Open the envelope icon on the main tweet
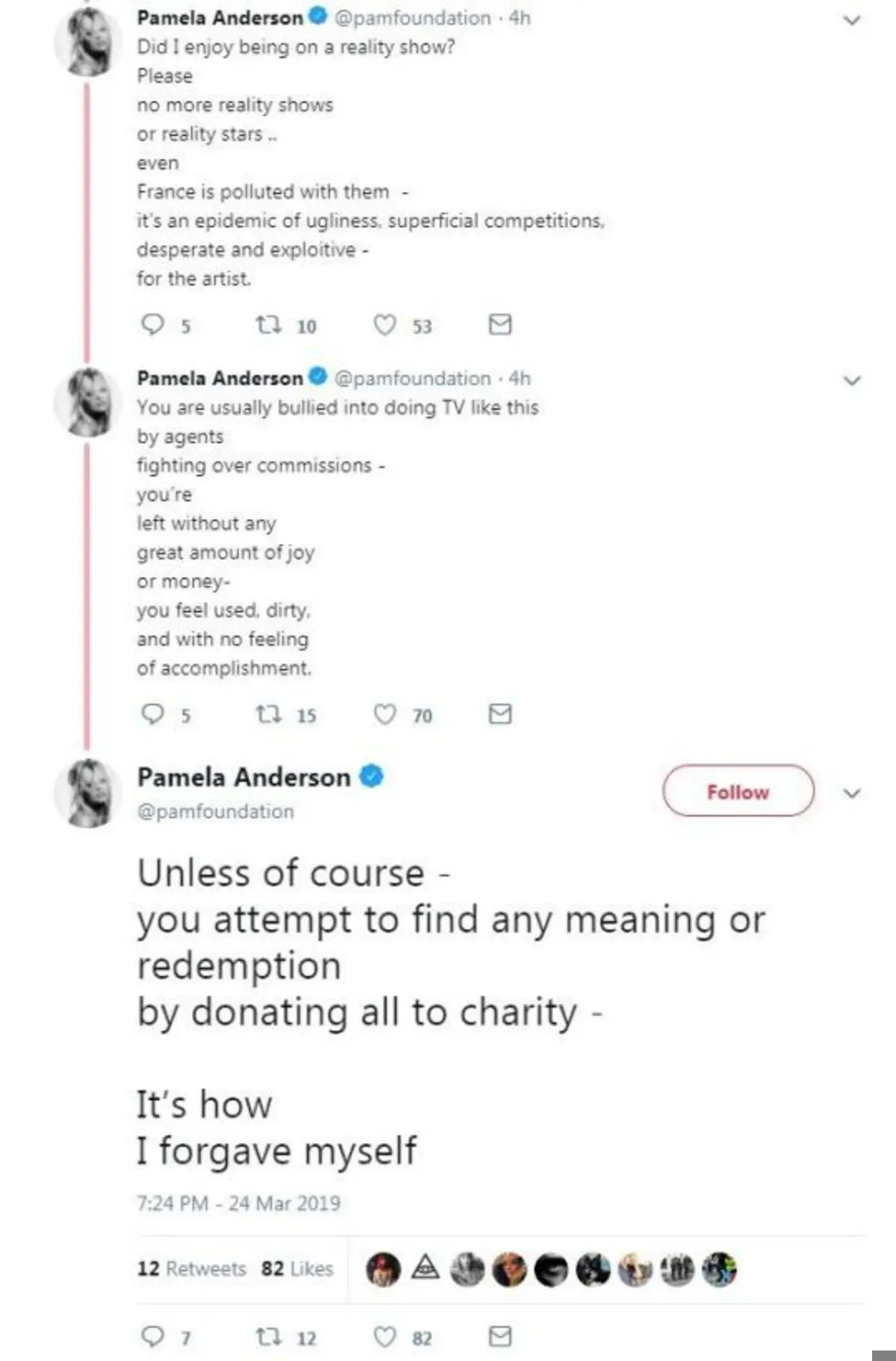896x1361 pixels. coord(500,1336)
